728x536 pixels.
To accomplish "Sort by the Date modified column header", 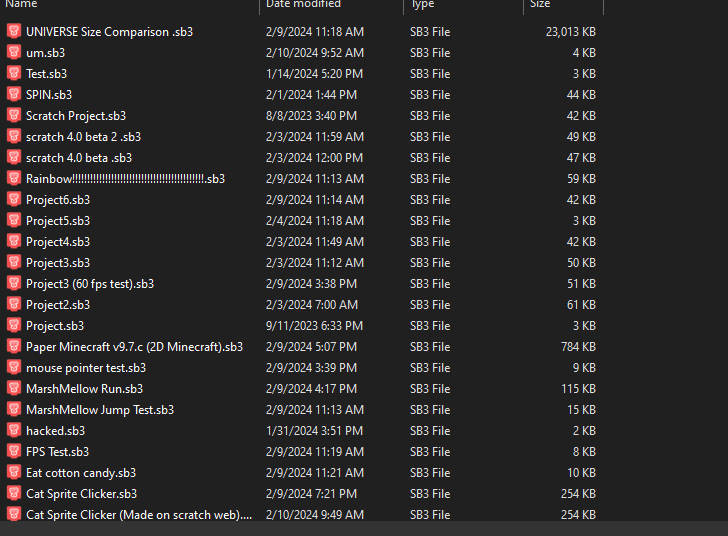I will point(303,4).
